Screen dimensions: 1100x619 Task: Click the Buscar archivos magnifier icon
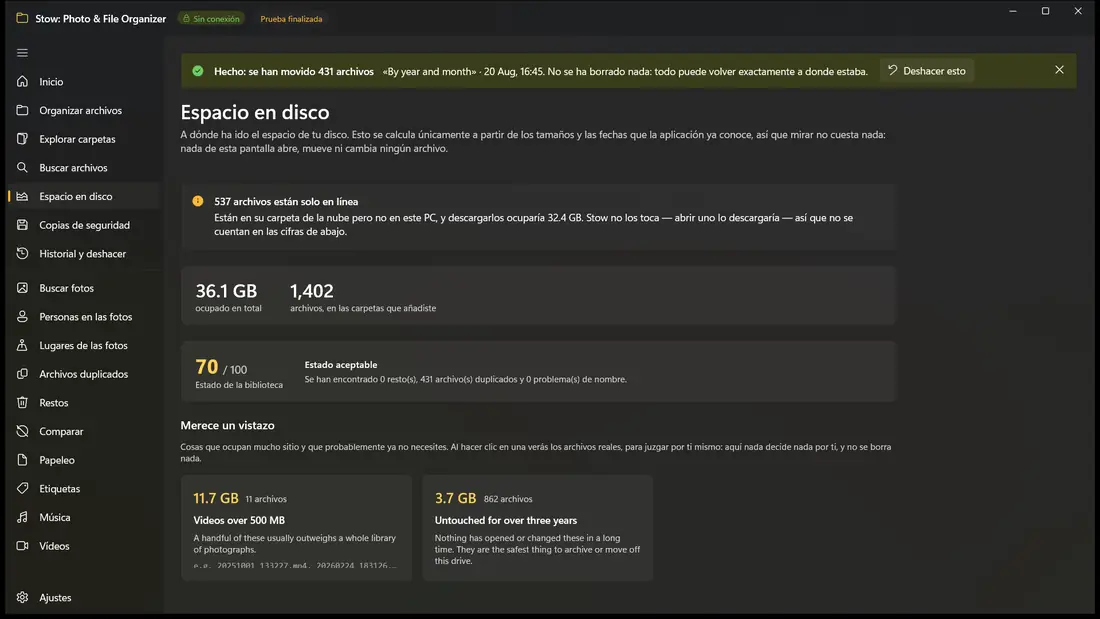point(22,168)
